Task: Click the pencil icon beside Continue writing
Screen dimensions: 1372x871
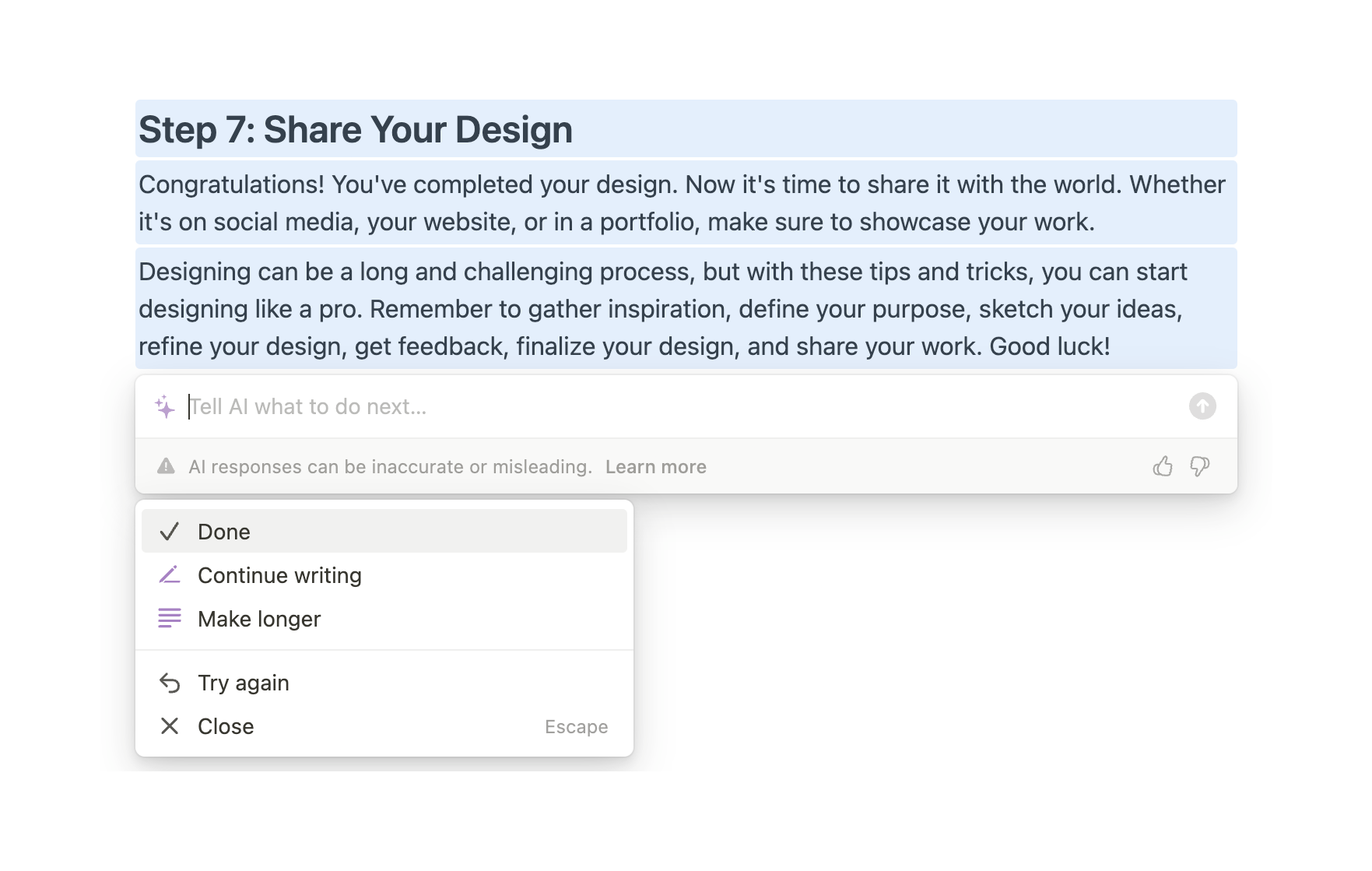Action: pos(169,575)
